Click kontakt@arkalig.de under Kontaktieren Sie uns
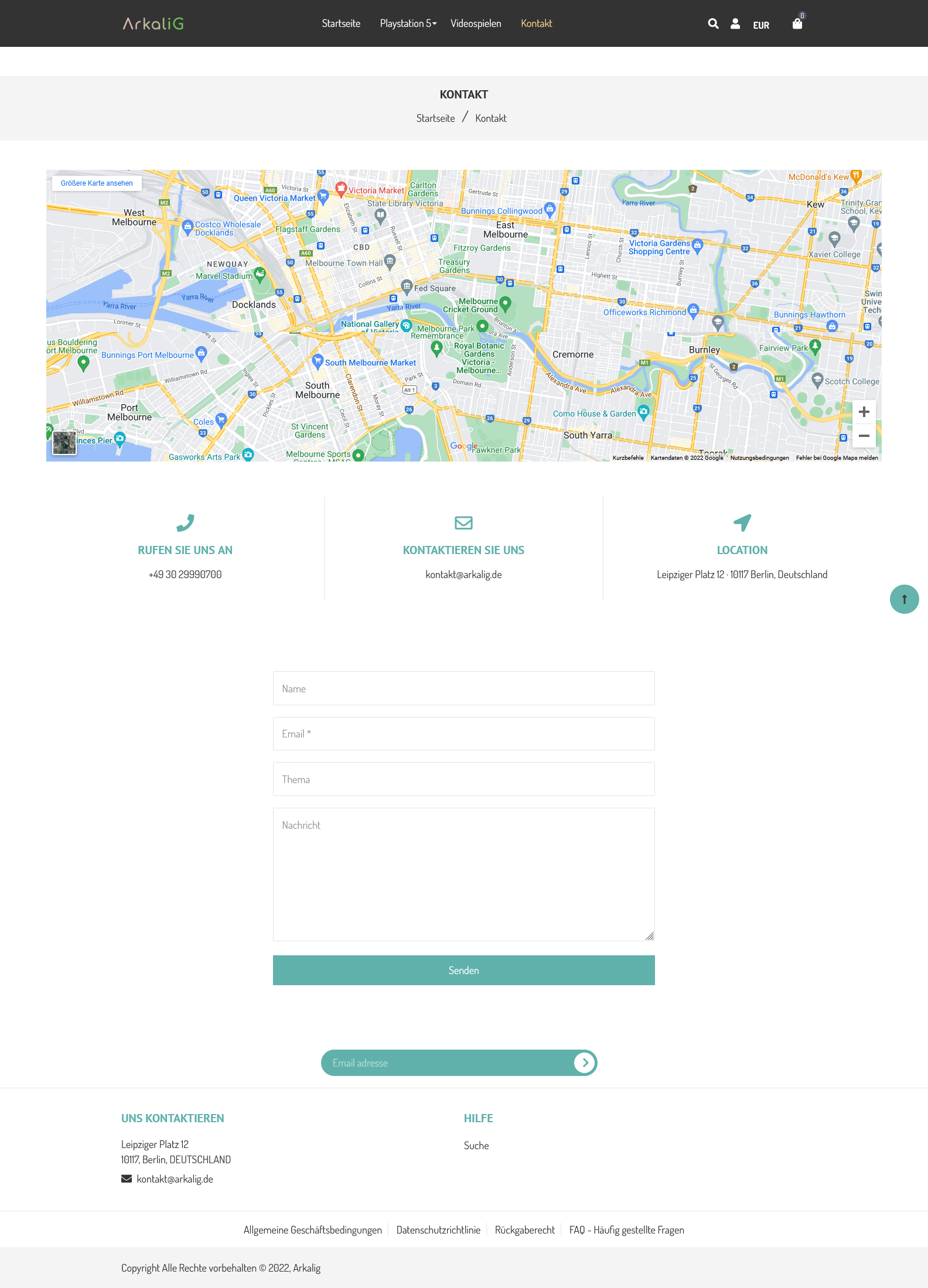The height and width of the screenshot is (1288, 928). click(x=463, y=575)
